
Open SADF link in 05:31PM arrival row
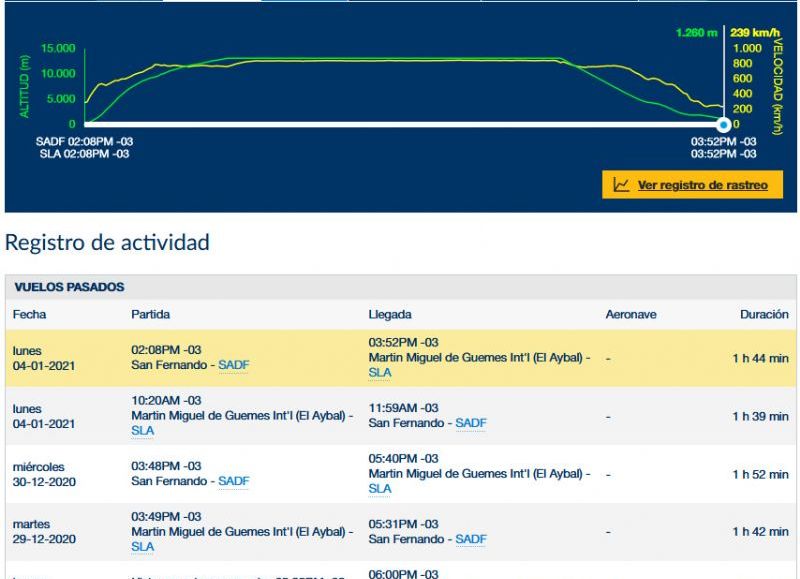click(x=471, y=539)
